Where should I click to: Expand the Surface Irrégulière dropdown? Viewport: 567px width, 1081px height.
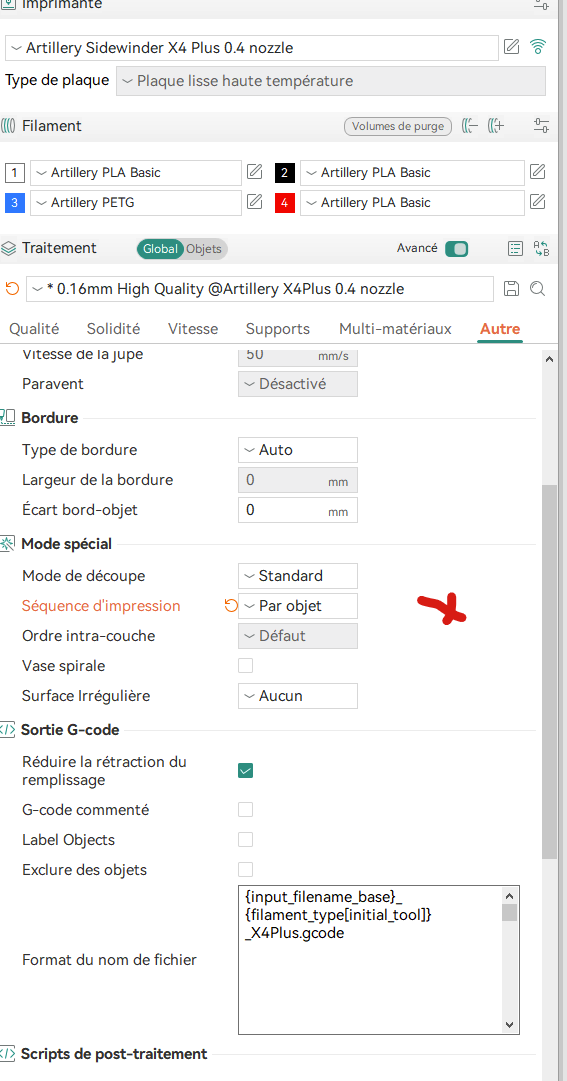coord(298,696)
